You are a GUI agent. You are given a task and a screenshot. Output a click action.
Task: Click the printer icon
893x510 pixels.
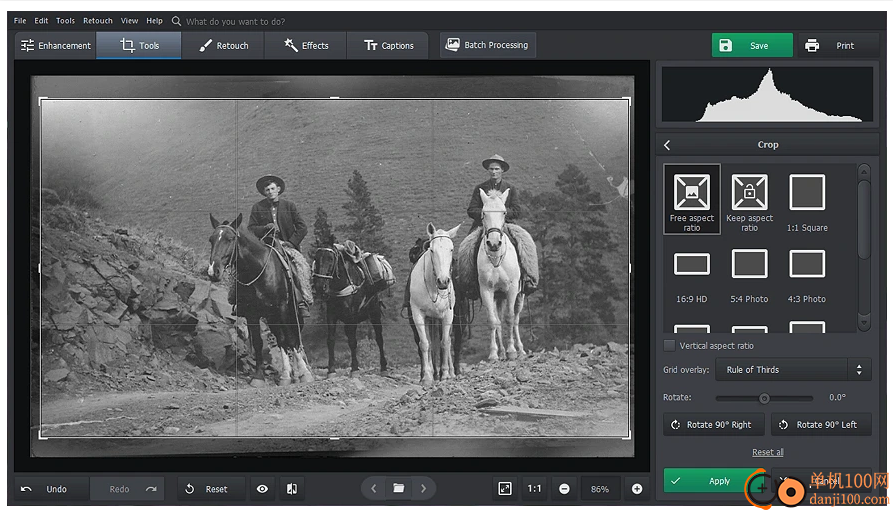point(812,46)
